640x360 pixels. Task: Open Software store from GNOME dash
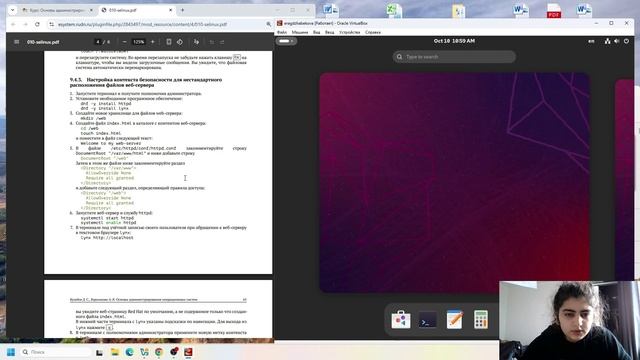[401, 319]
